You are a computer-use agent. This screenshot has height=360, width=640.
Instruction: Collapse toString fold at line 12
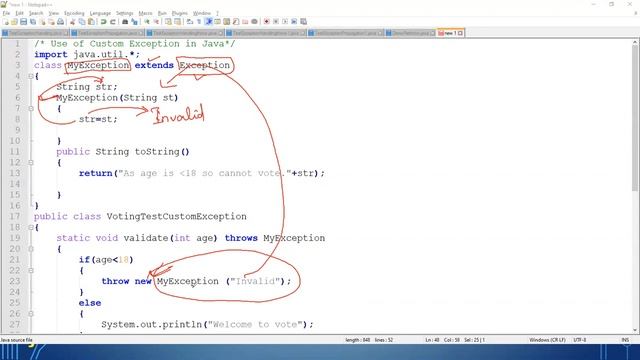point(31,162)
